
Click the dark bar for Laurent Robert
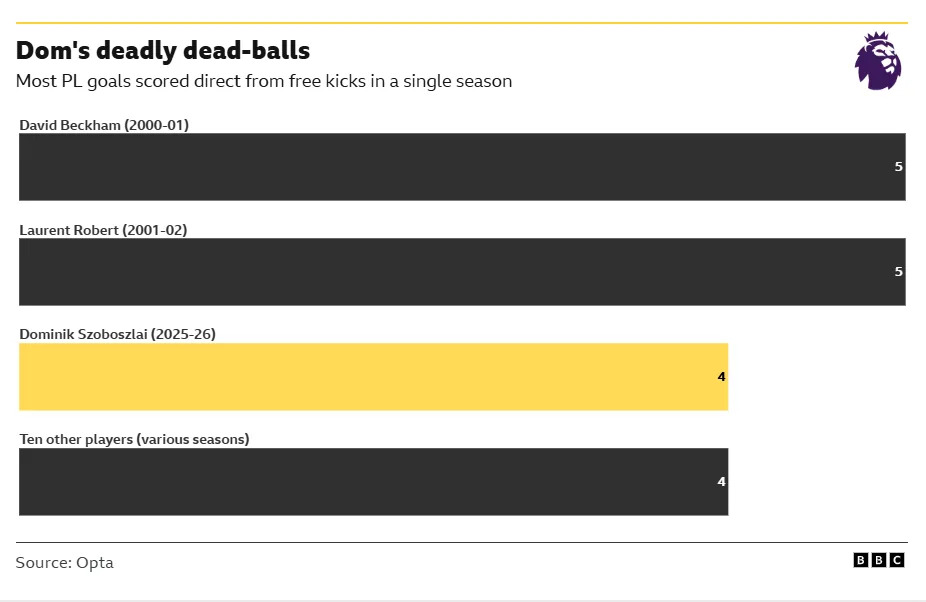(450, 272)
